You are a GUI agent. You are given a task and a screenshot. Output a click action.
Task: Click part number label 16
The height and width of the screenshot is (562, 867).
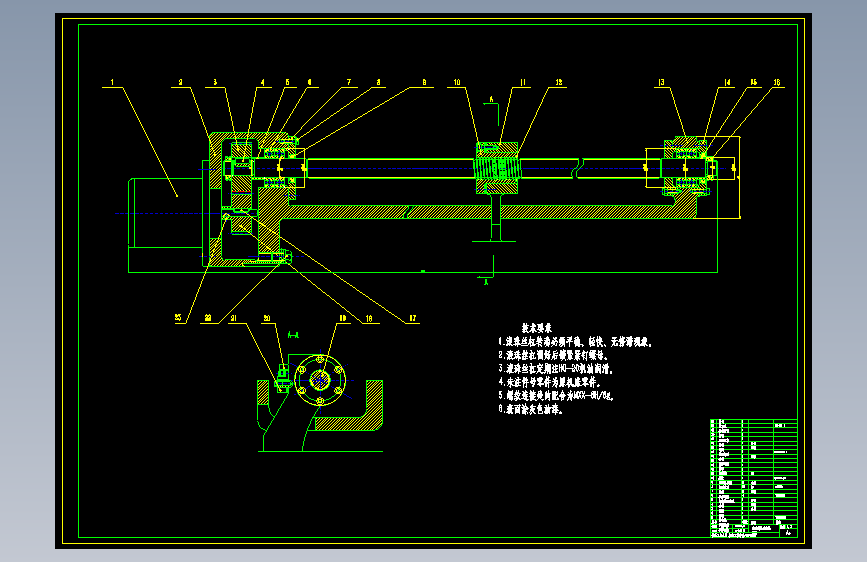[x=776, y=82]
